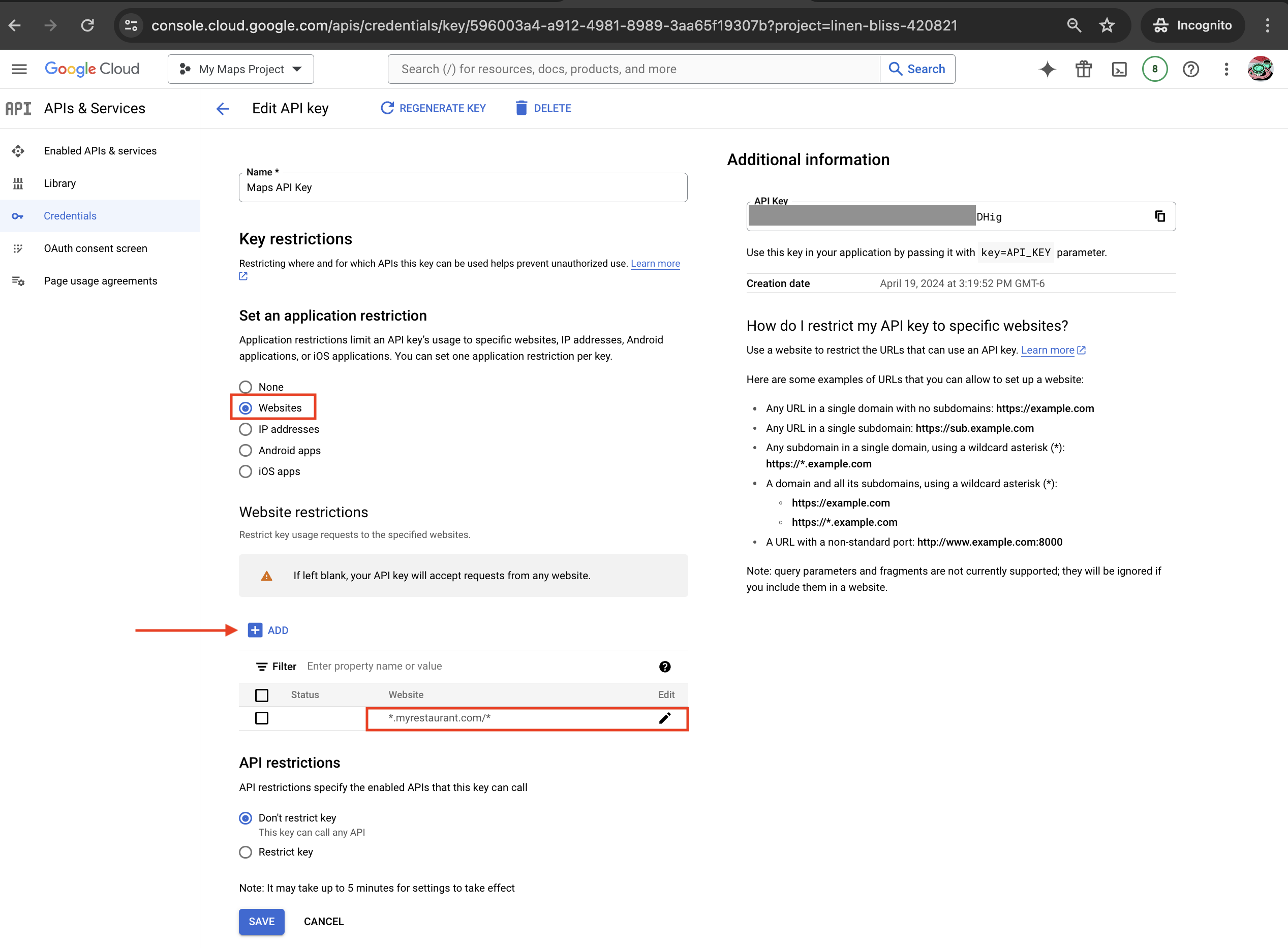The image size is (1288, 948).
Task: Click the help icon next to the Filter row
Action: click(x=664, y=666)
